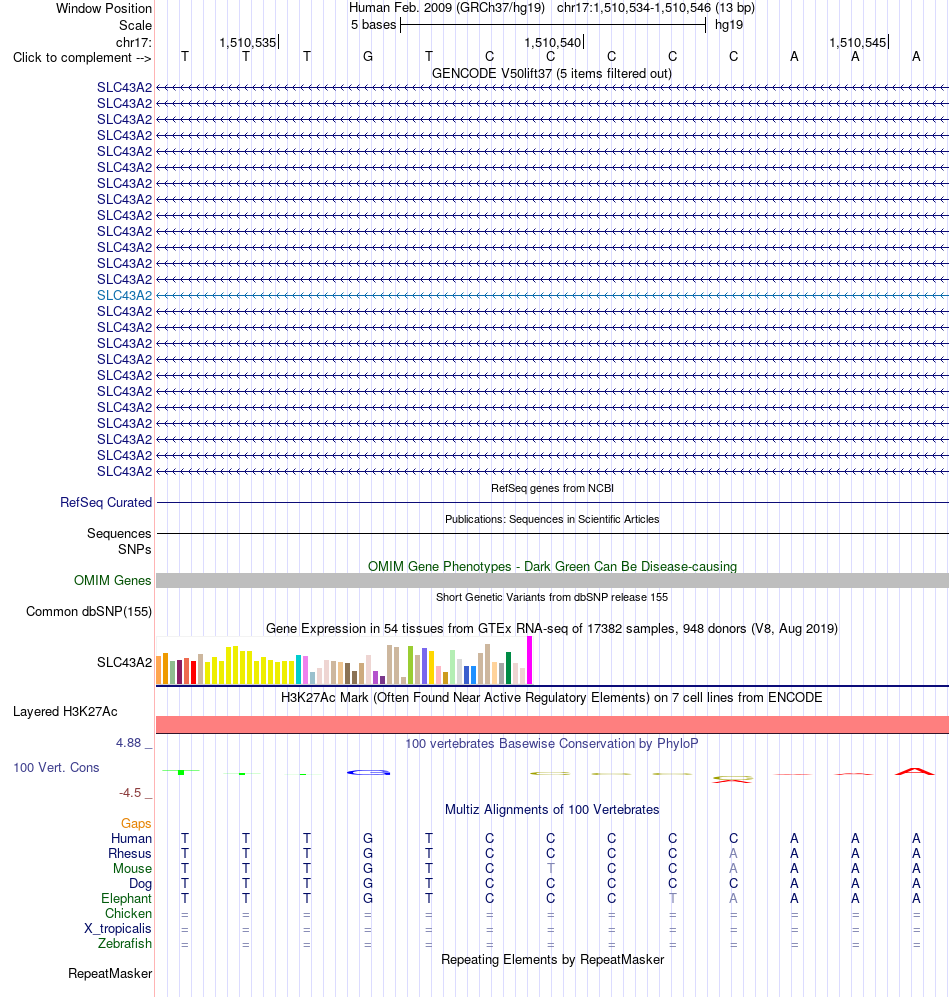Click the light-blue highlighted SLC43A2 transcript label
Screen dimensions: 950x997
click(125, 295)
